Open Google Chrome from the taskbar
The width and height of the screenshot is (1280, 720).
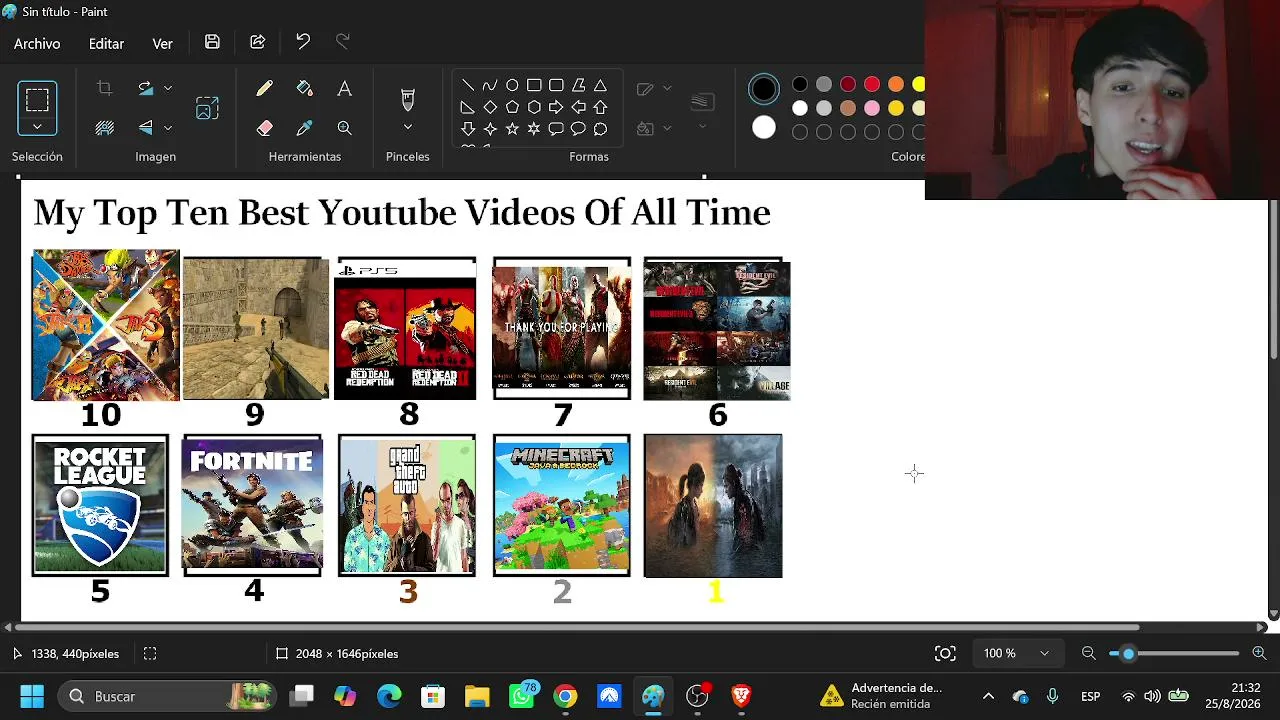[565, 696]
